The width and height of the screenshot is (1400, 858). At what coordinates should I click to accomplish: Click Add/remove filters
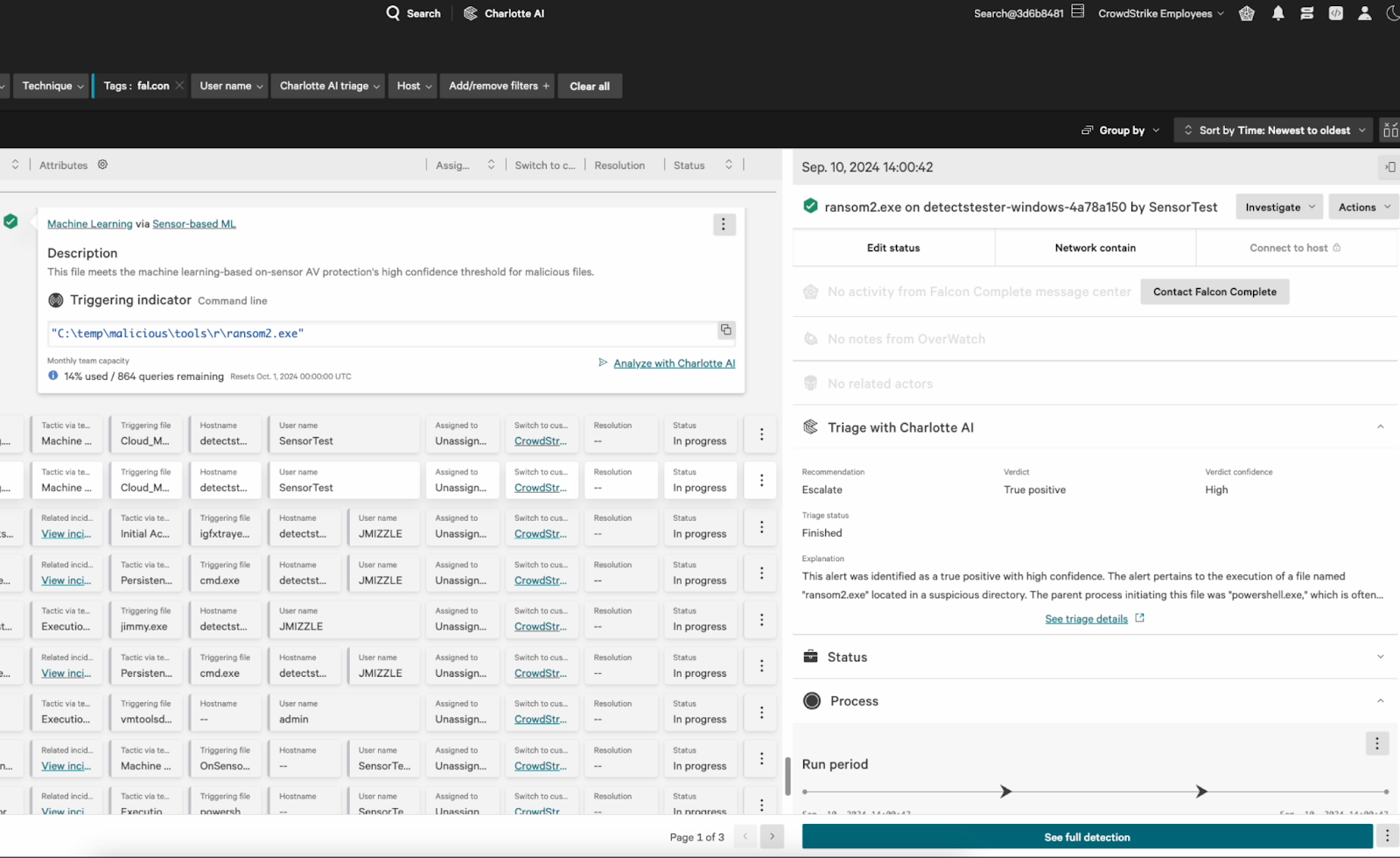point(499,86)
